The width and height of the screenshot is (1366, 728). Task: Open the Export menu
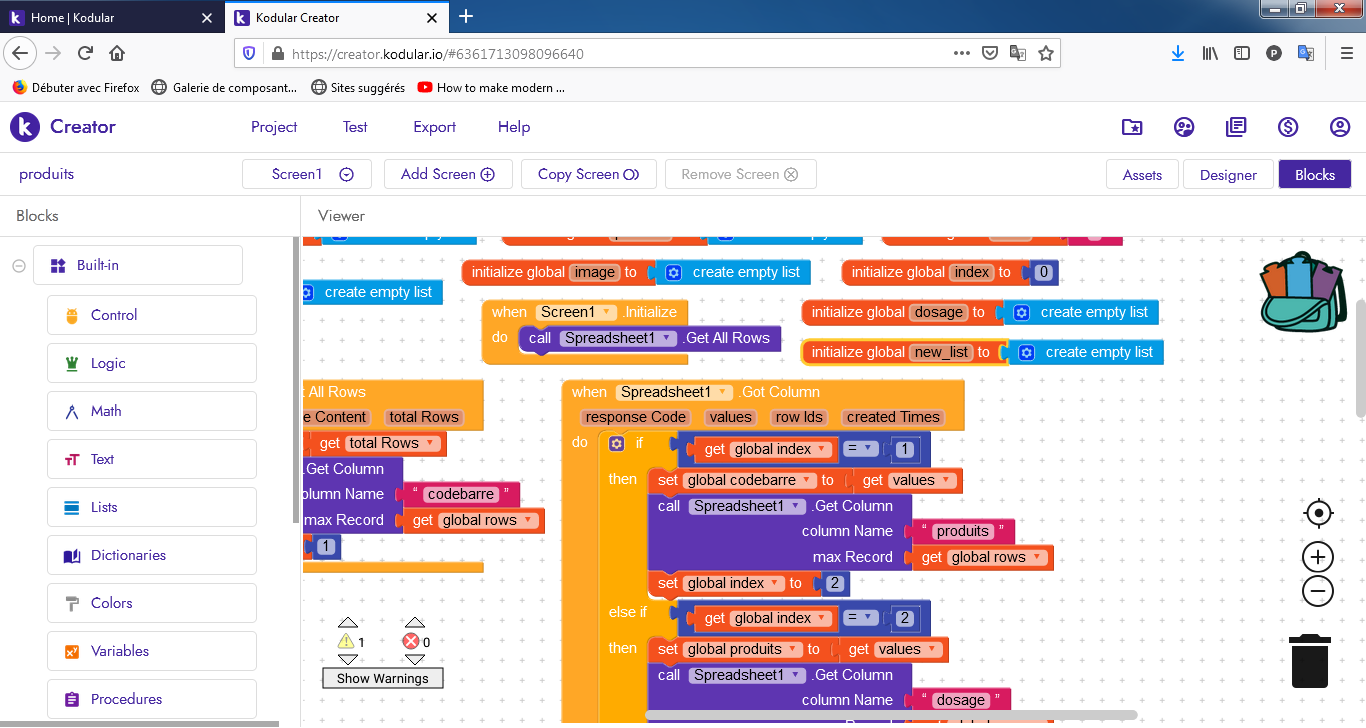coord(434,127)
